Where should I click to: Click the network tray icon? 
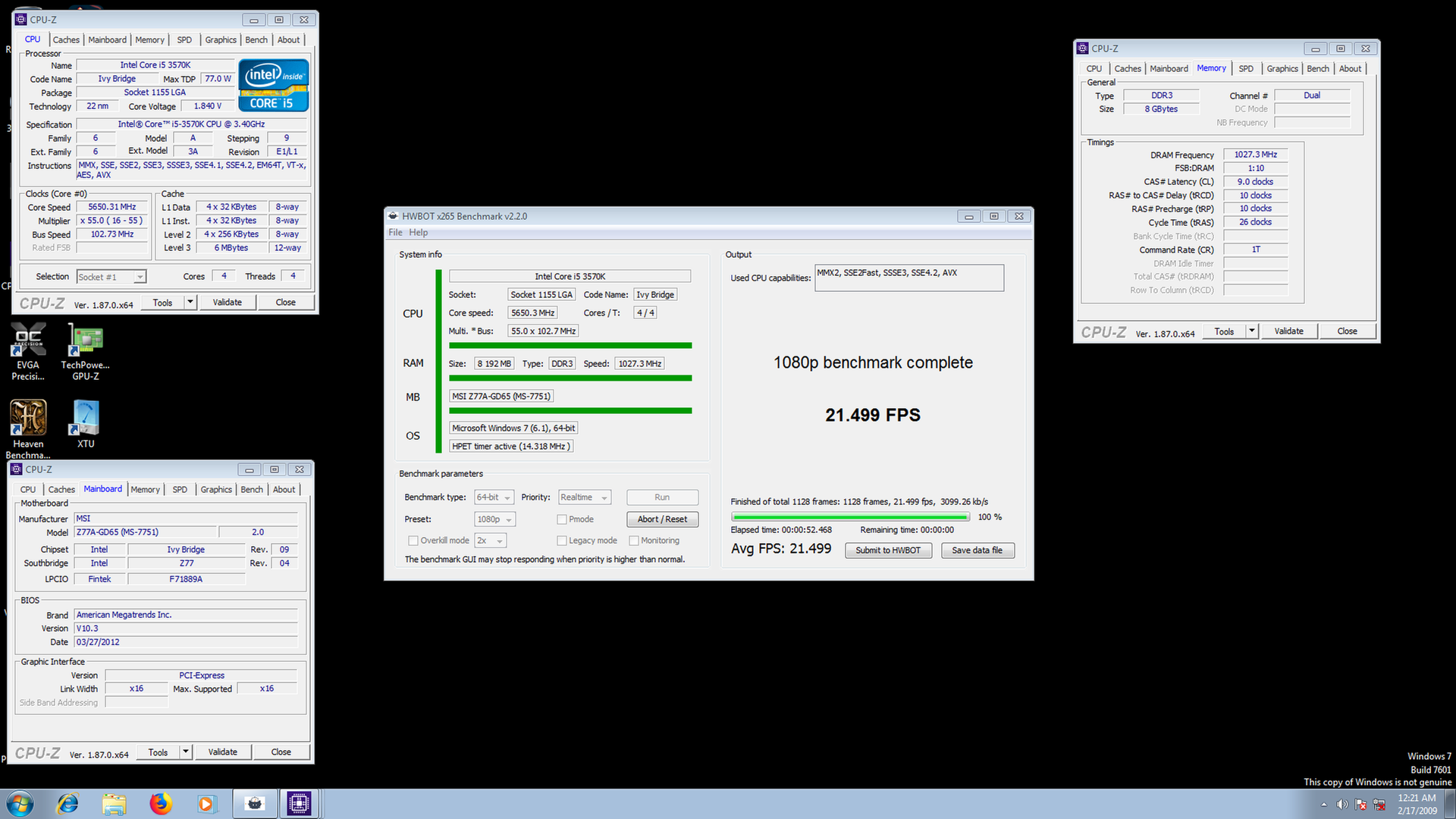coord(1379,805)
